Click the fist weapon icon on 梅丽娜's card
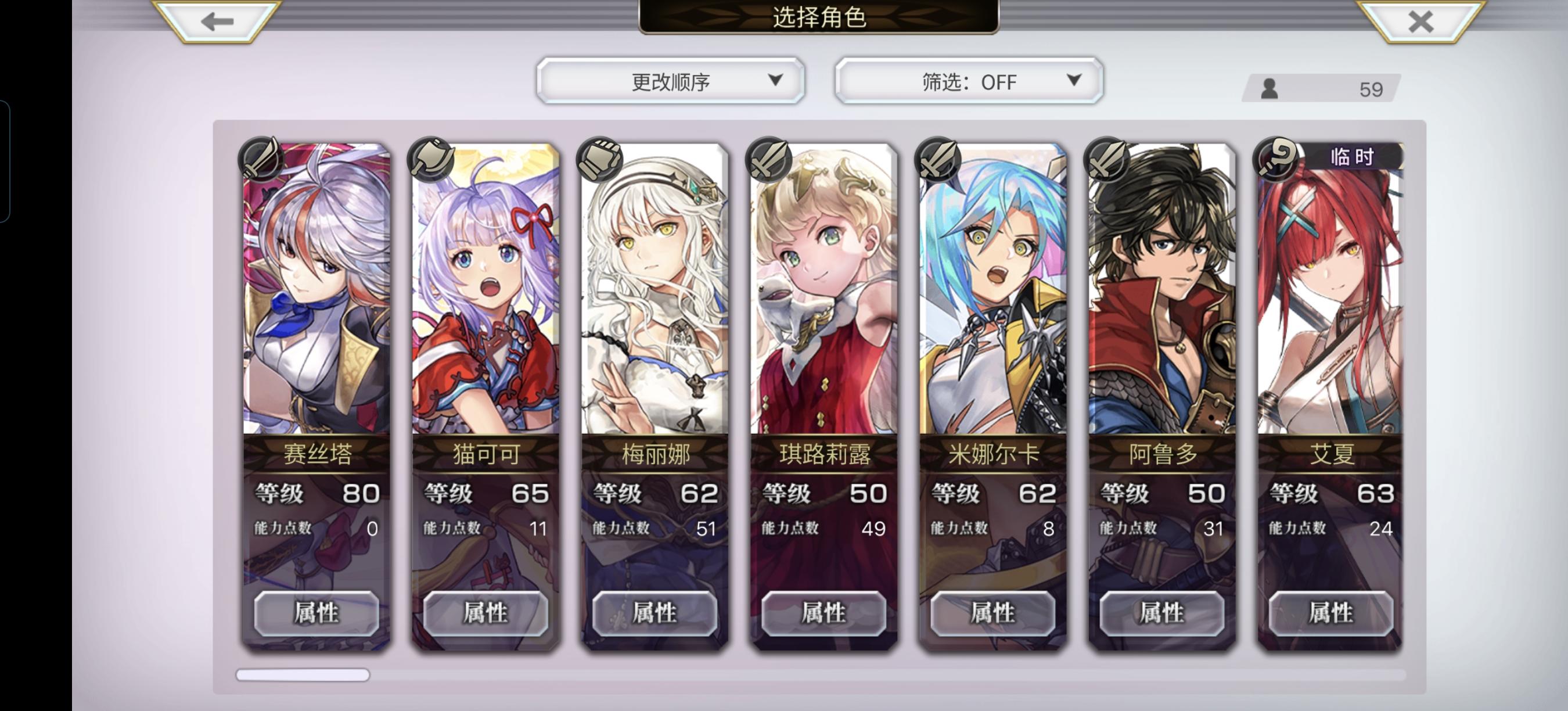Image resolution: width=1568 pixels, height=711 pixels. click(x=600, y=160)
